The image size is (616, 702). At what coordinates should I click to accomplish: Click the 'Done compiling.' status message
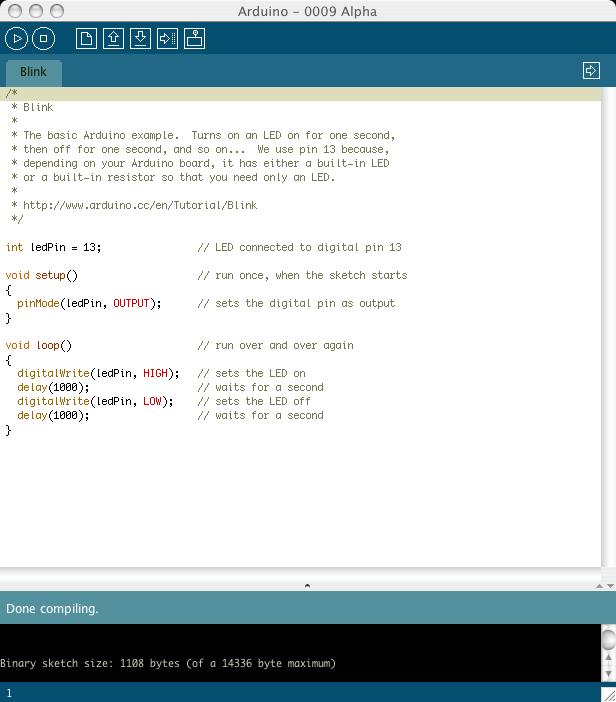52,609
